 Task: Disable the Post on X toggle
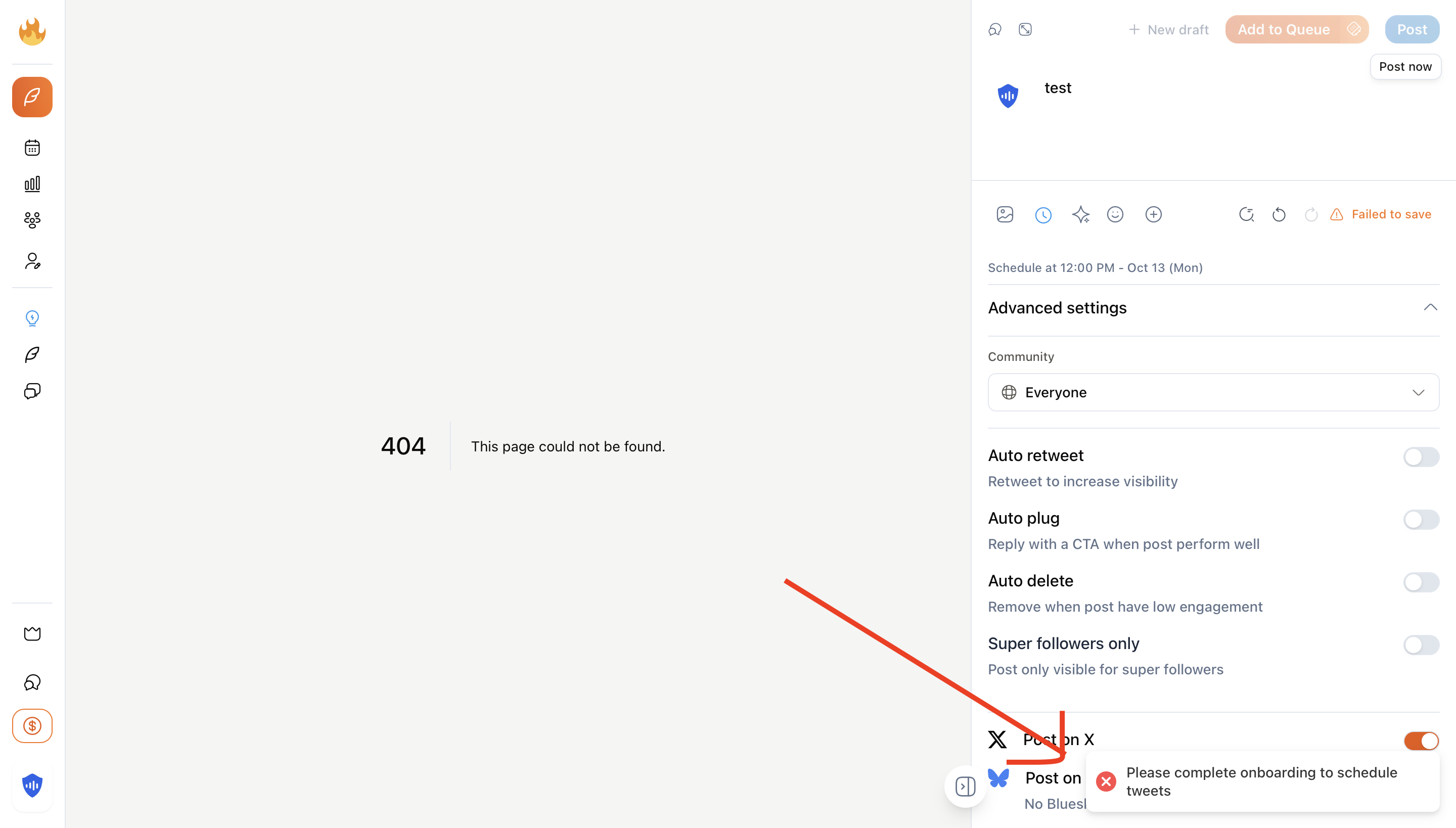(1420, 741)
